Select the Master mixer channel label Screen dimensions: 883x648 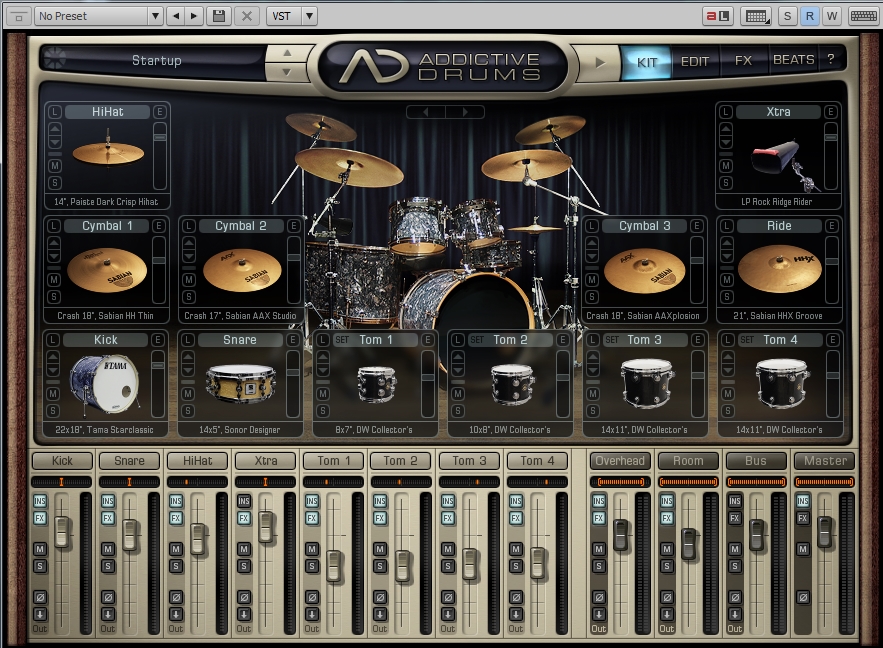pos(825,461)
